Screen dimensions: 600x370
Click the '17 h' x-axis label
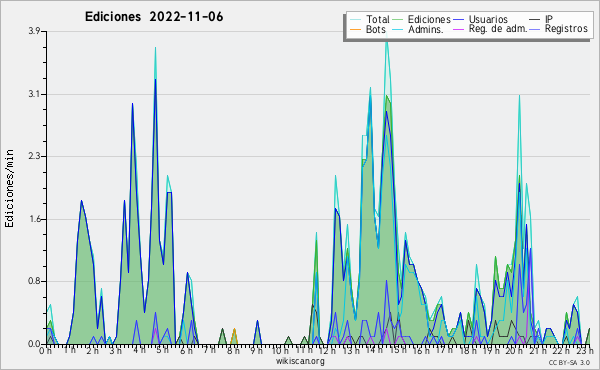tap(444, 350)
